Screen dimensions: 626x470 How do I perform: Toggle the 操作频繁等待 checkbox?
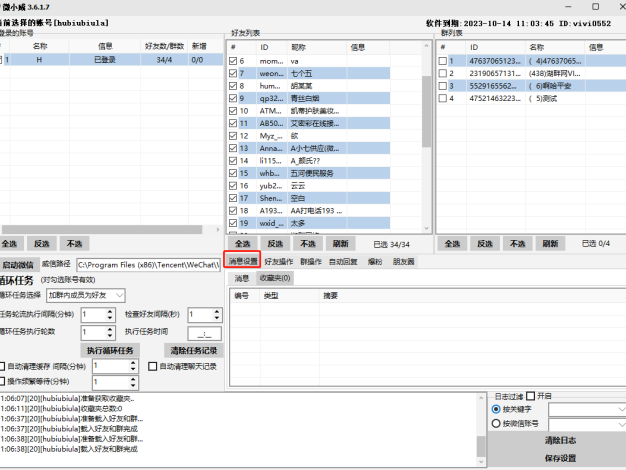click(x=3, y=382)
